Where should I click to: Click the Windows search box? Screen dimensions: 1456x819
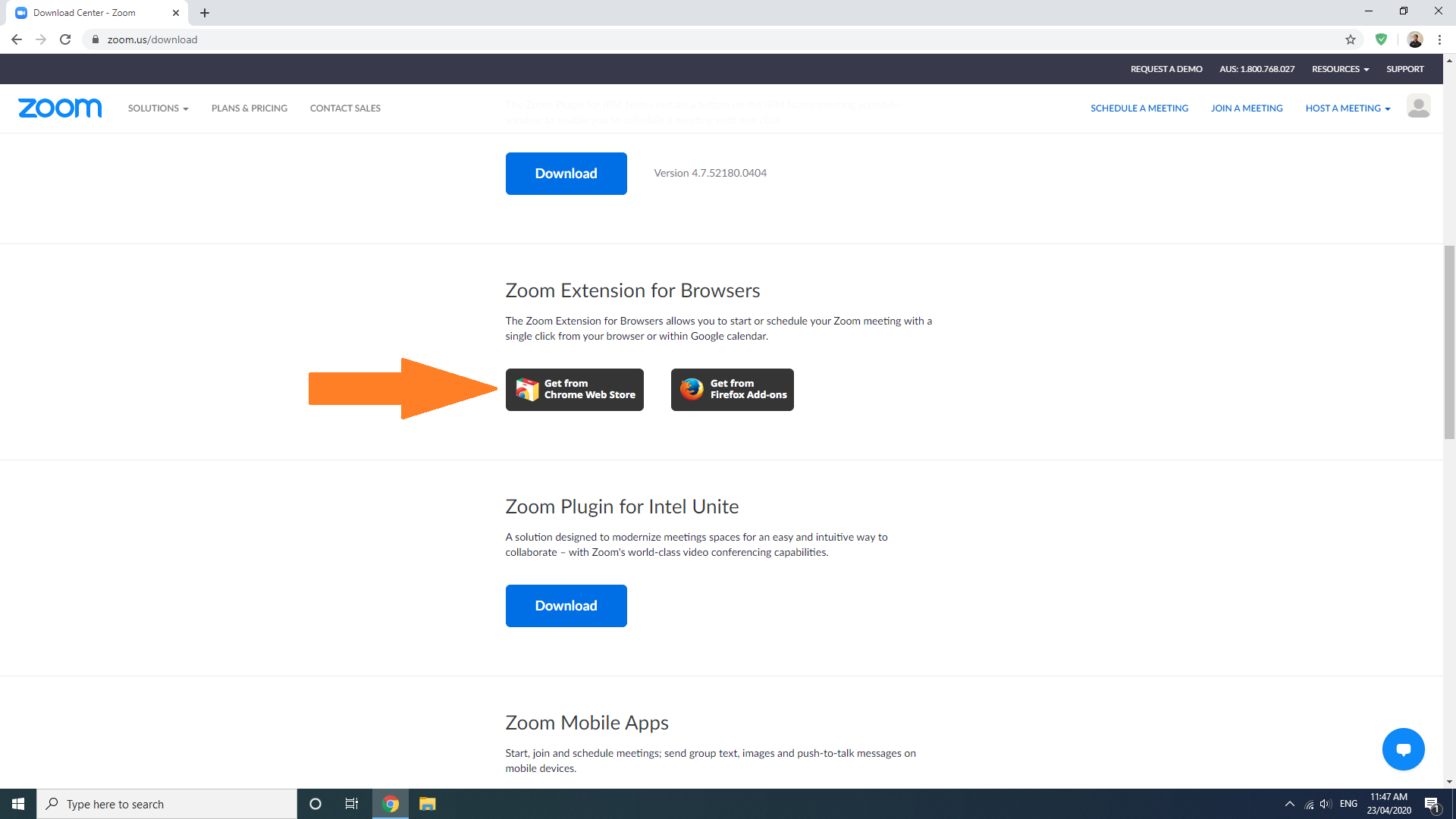pyautogui.click(x=167, y=804)
